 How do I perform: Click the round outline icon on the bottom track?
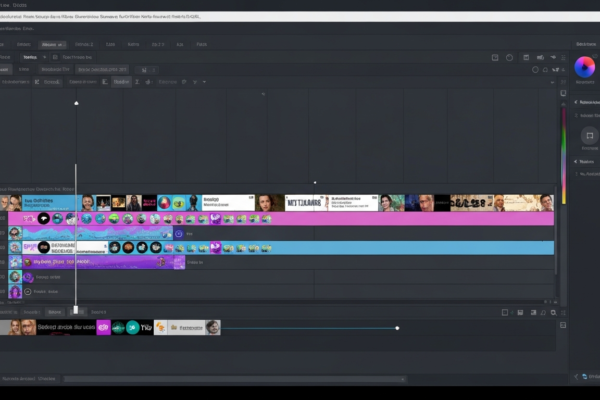tap(28, 292)
